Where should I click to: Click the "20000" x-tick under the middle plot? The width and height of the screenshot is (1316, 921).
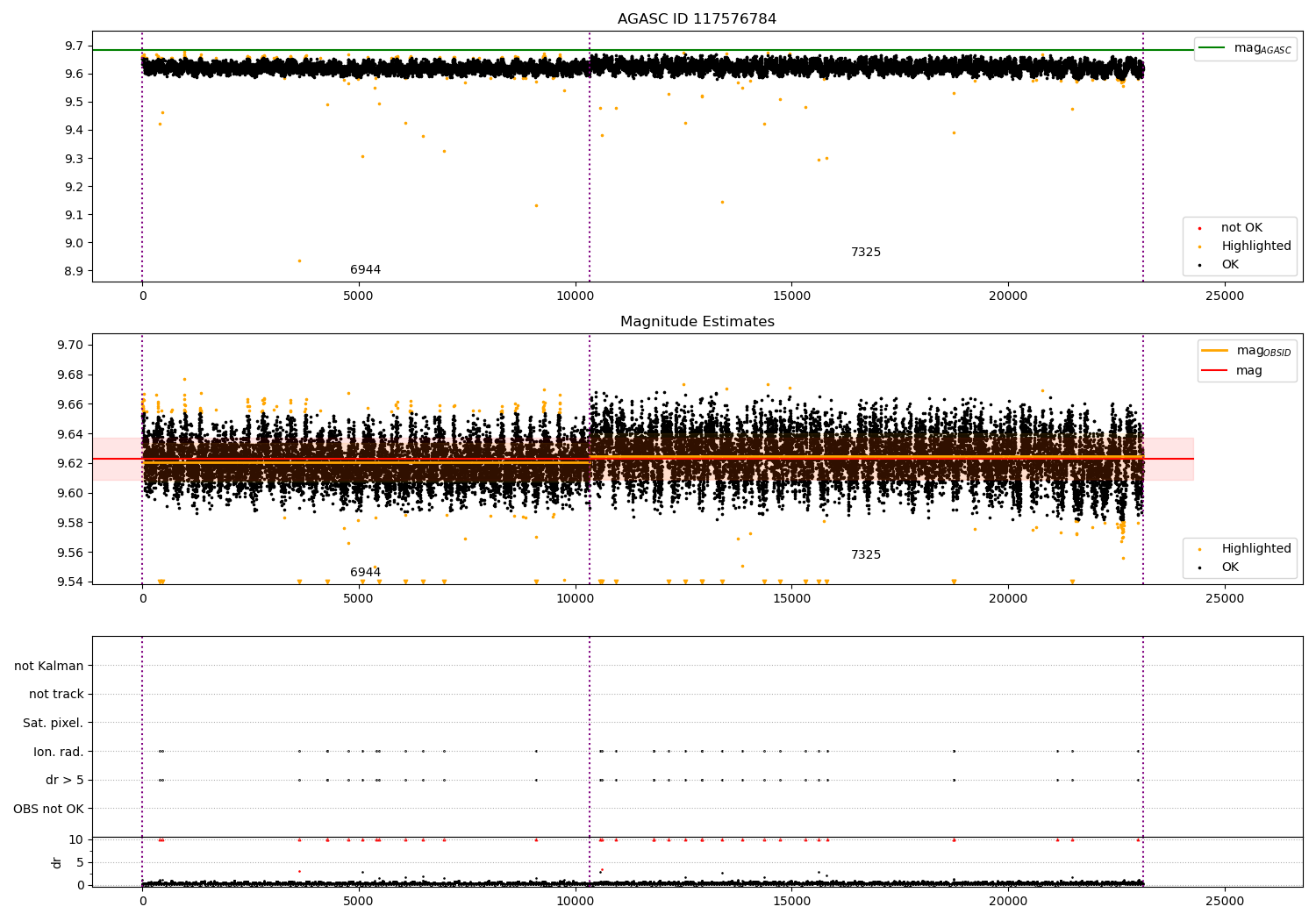click(1008, 599)
